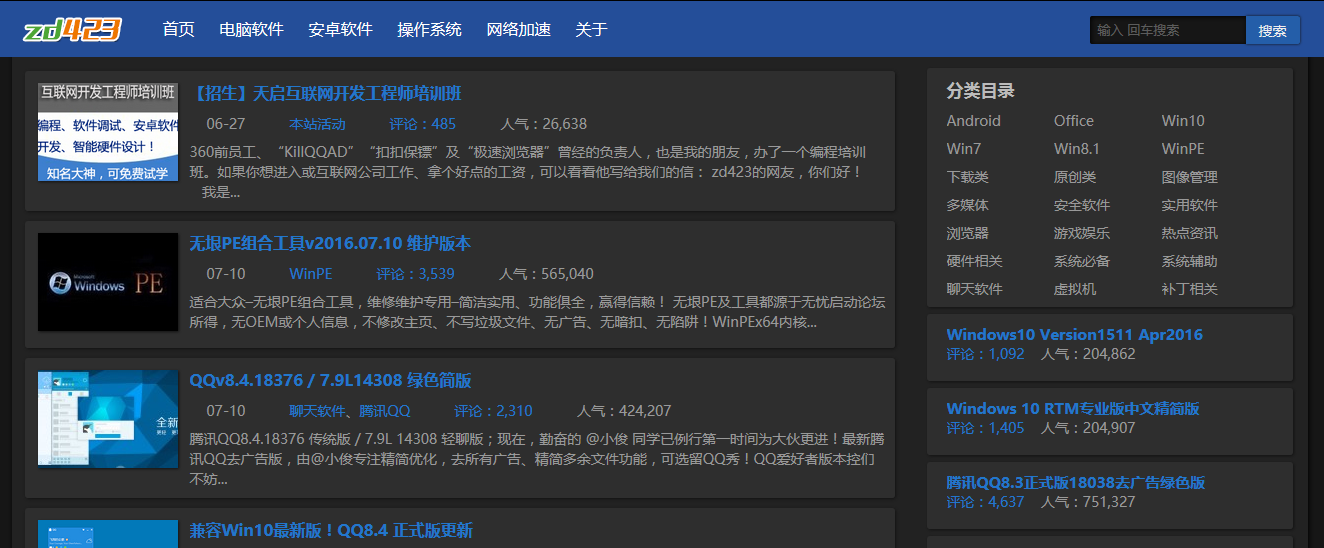The image size is (1324, 548).
Task: Click the 搜索 button
Action: click(1273, 30)
